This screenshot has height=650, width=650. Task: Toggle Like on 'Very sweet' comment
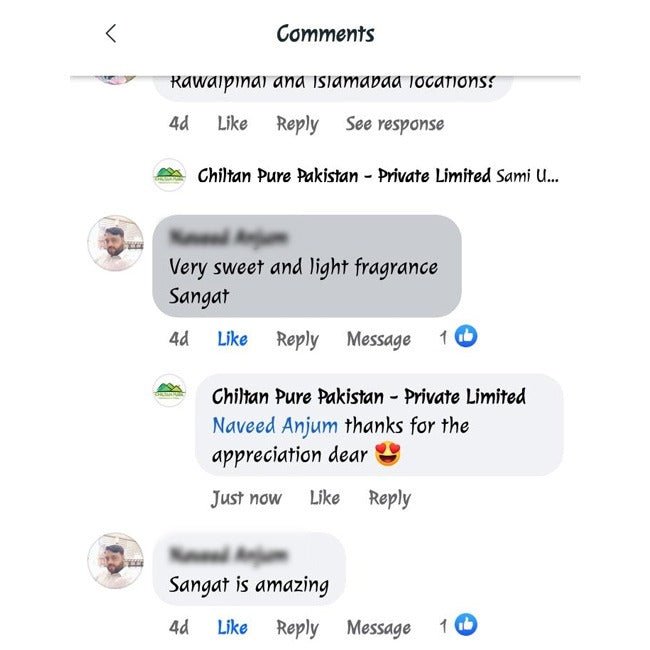tap(233, 339)
